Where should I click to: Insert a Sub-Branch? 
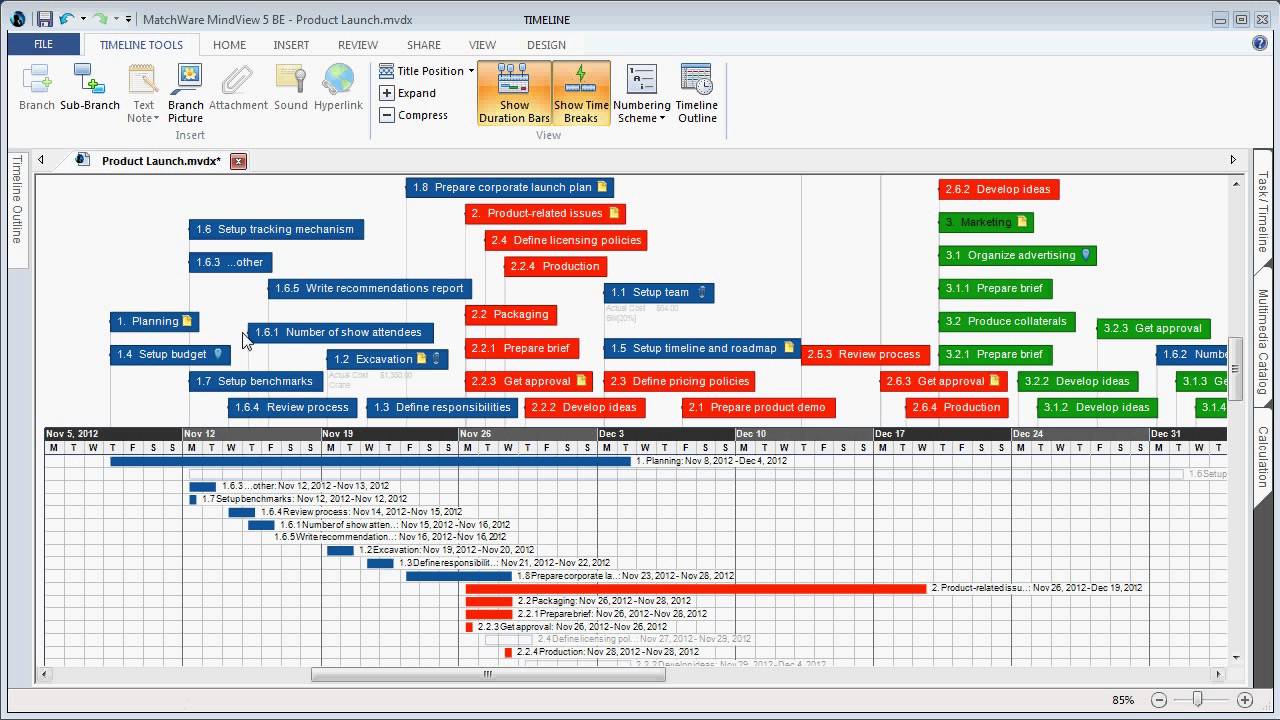click(x=90, y=88)
